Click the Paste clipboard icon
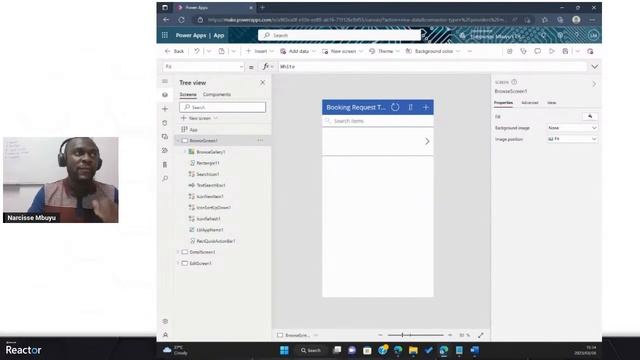Screen dimensions: 640x360 [x=221, y=51]
